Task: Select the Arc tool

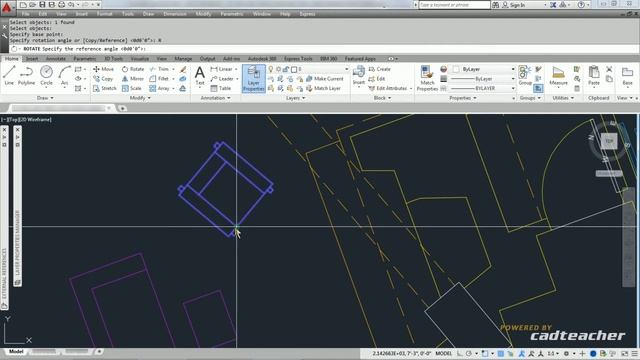Action: click(64, 76)
